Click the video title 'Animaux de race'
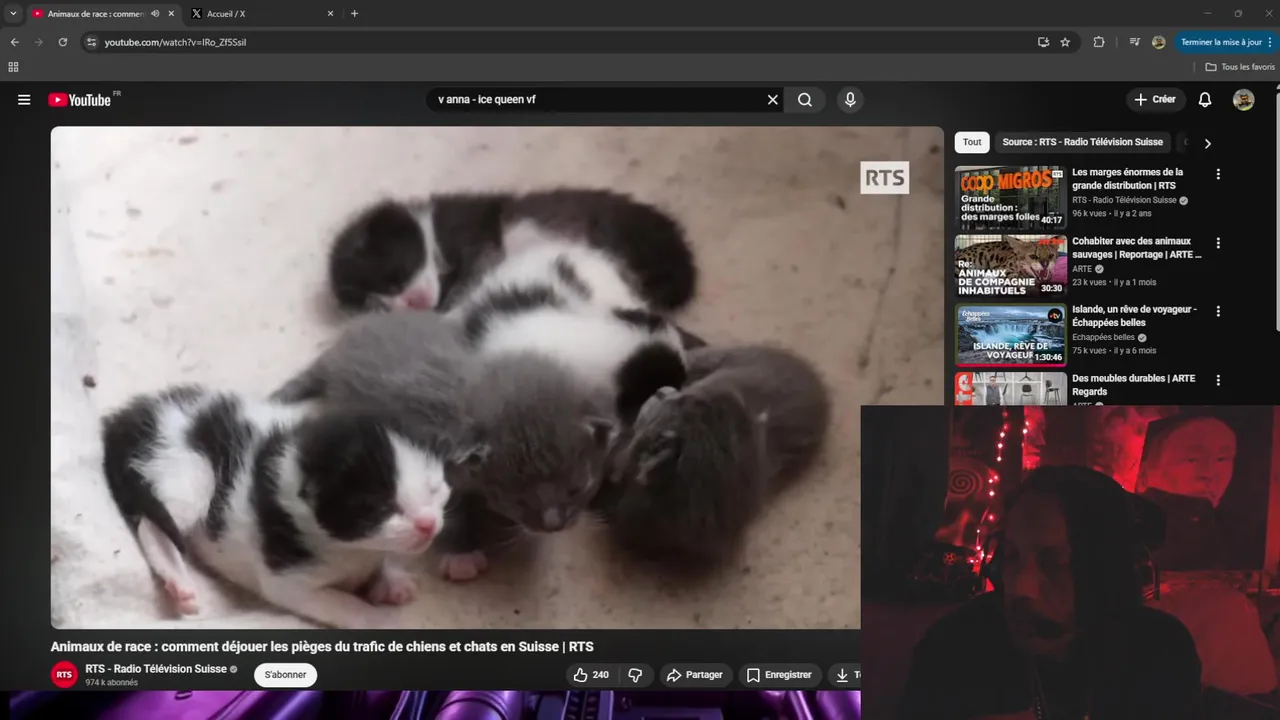Screen dimensions: 1280x720 (322, 647)
